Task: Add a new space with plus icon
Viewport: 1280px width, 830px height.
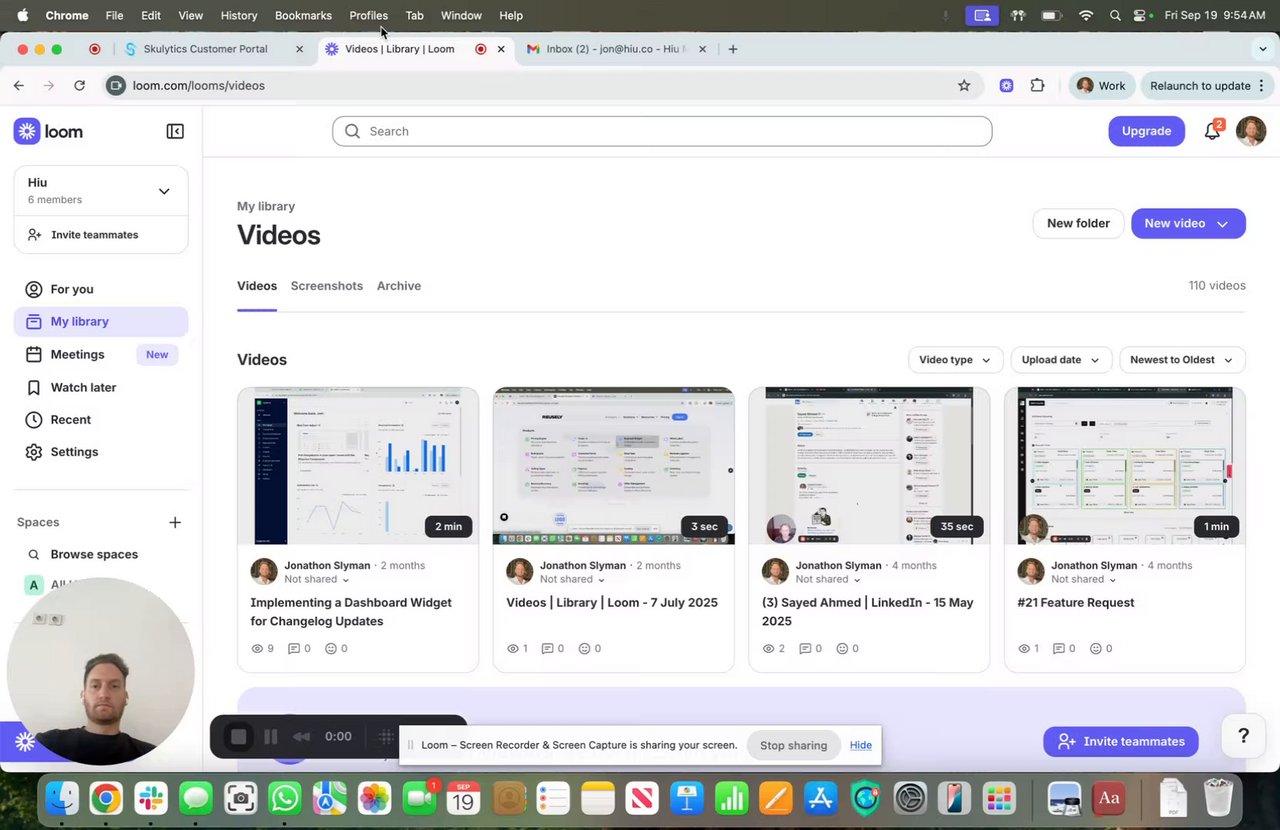Action: [x=175, y=522]
